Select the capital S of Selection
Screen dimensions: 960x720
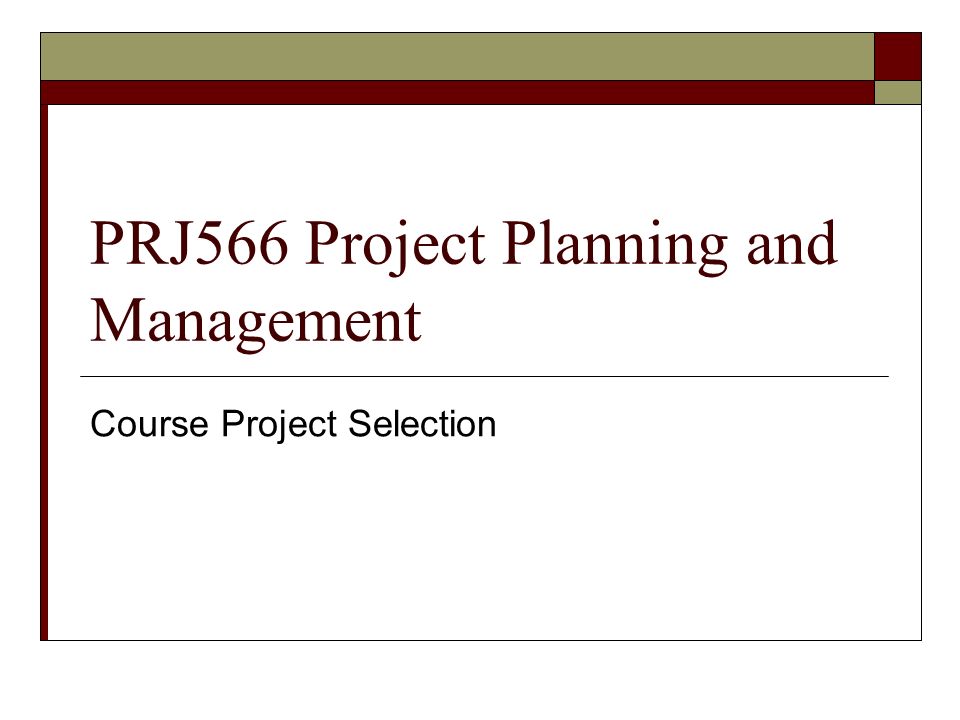point(359,424)
